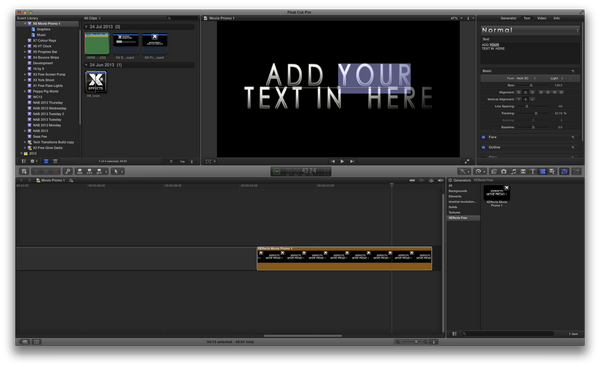
Task: Open the event library gear action menu
Action: coord(34,161)
